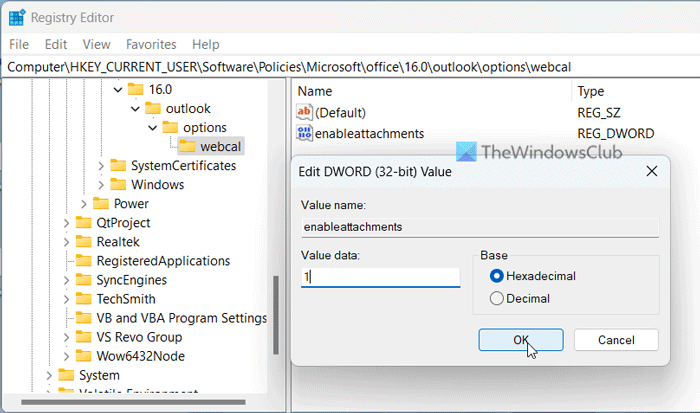The width and height of the screenshot is (700, 413).
Task: Click the REG_DWORD type cell
Action: click(x=616, y=133)
